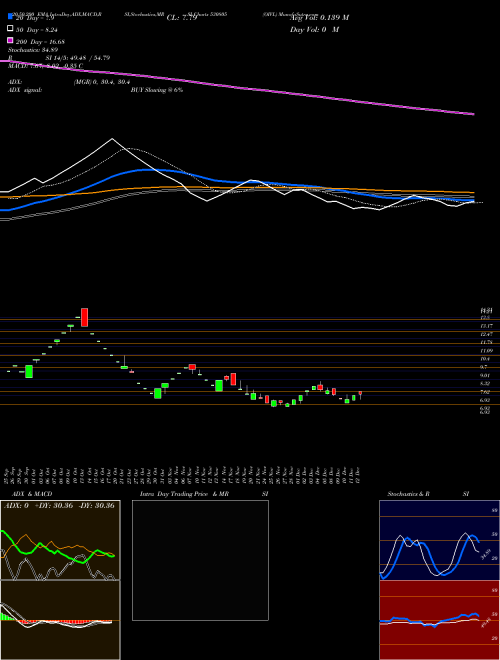Click the peak of the white moving average line
This screenshot has height=660, width=500.
pos(112,138)
